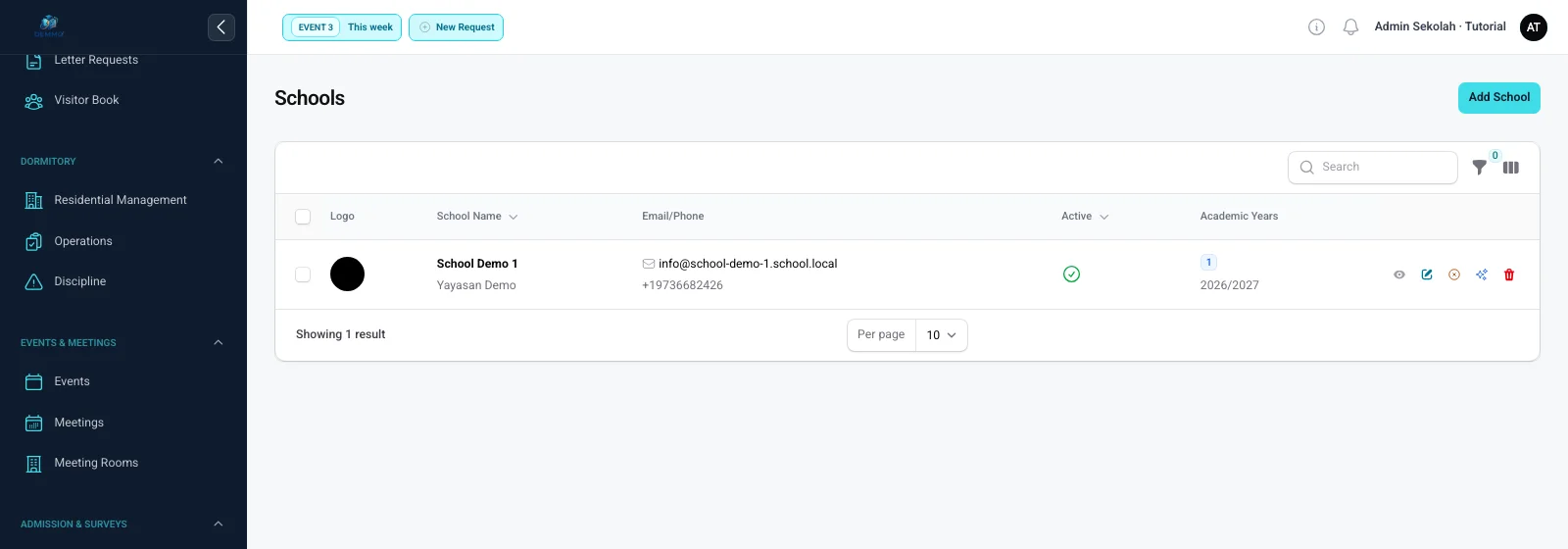The image size is (1568, 549).
Task: Open the column visibility settings icon
Action: [1511, 168]
